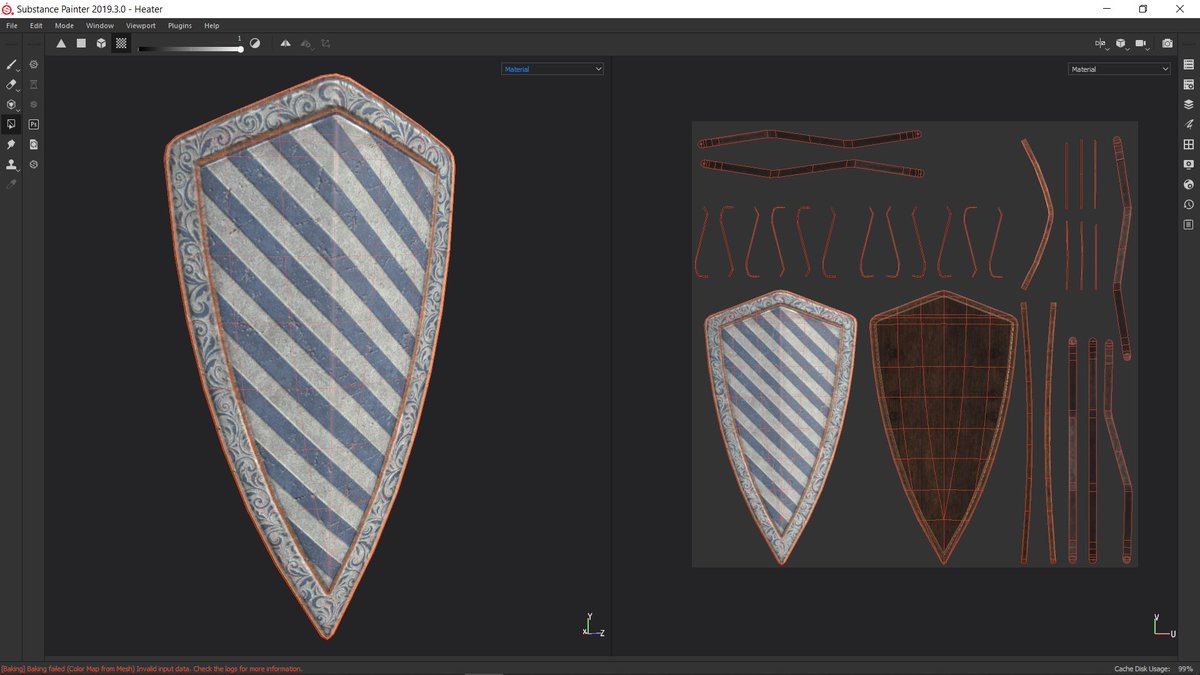Click top Substance plugin icon in second column
Image resolution: width=1200 pixels, height=675 pixels.
coord(33,64)
